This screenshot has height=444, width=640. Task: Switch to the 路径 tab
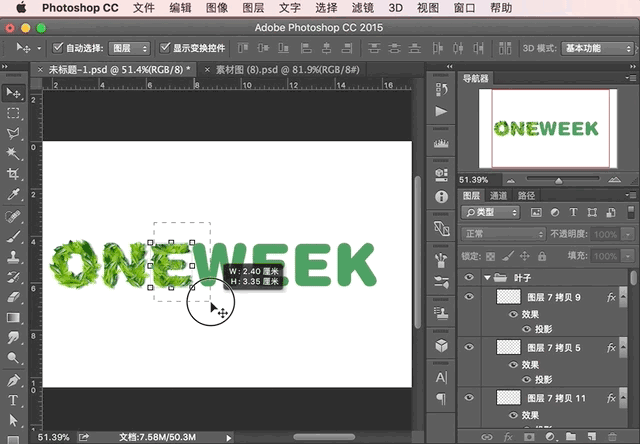click(x=526, y=195)
